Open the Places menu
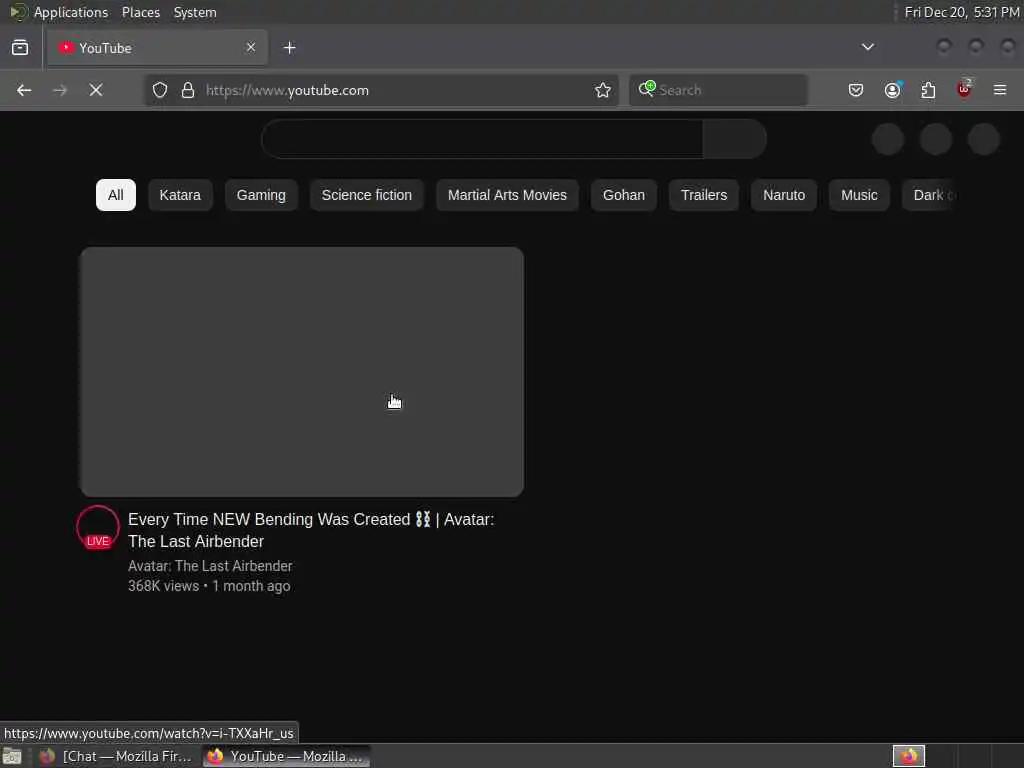1024x768 pixels. click(x=141, y=12)
